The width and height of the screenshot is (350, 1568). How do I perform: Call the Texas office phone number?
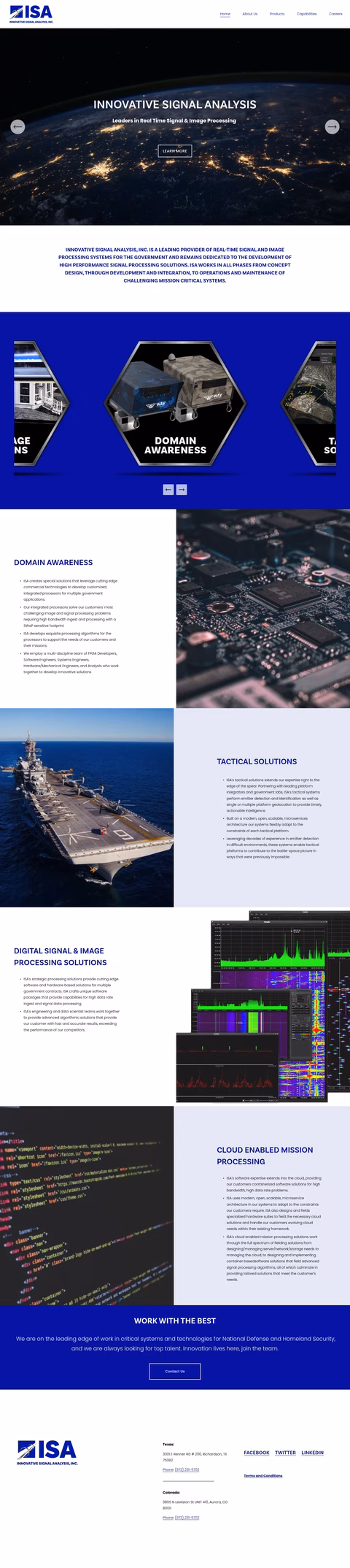[x=187, y=1469]
